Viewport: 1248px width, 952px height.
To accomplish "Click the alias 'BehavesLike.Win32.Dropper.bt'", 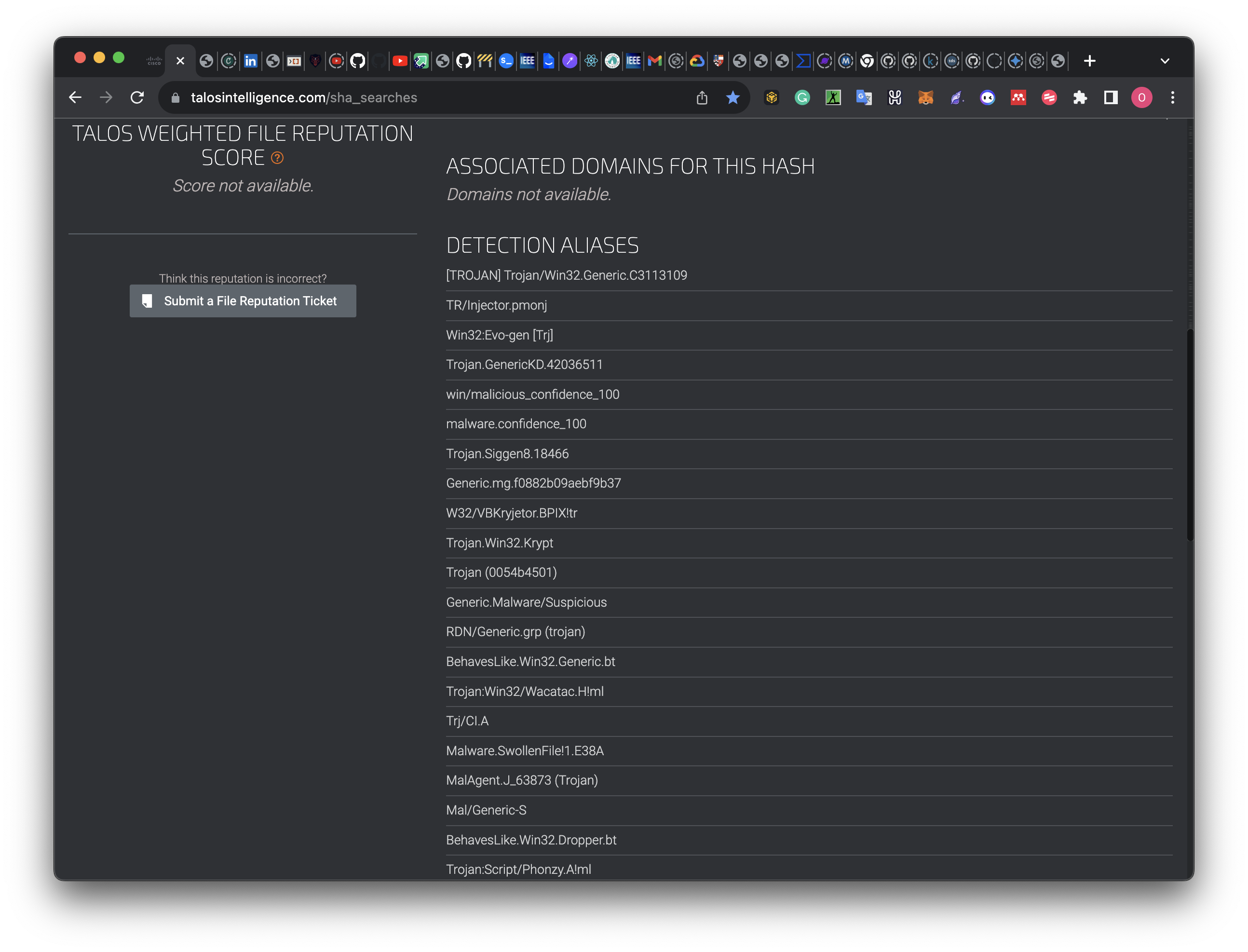I will coord(531,841).
